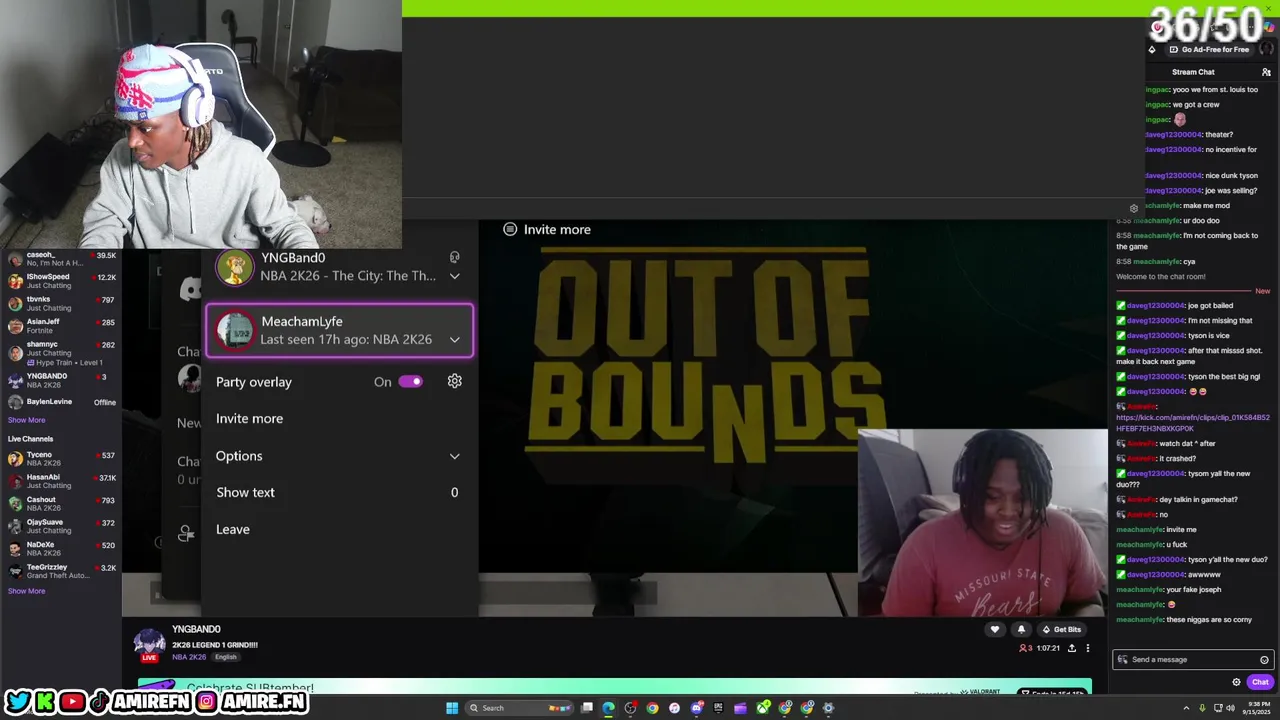The height and width of the screenshot is (720, 1280).
Task: Open TeeGrizzley live channel in sidebar
Action: click(x=61, y=571)
